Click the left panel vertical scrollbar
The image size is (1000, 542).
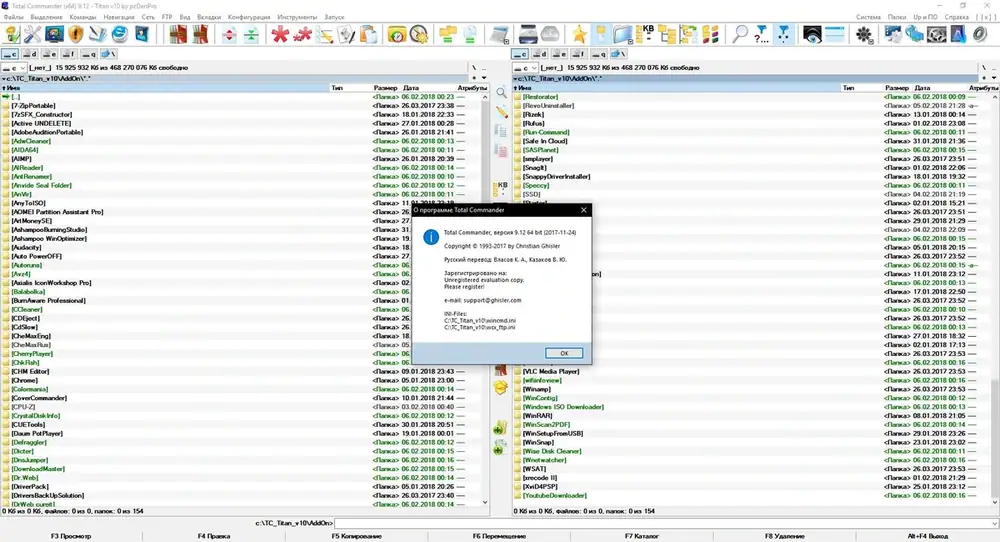coord(485,300)
